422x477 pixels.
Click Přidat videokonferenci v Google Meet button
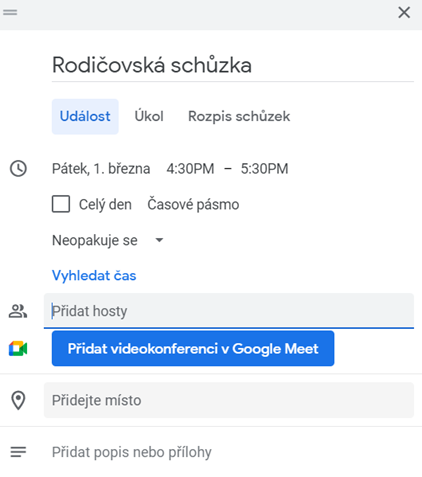pos(193,349)
